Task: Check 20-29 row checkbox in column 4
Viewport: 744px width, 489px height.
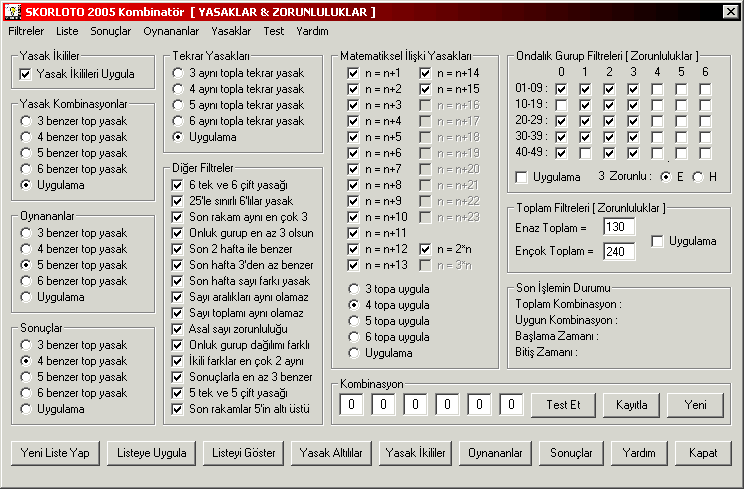Action: (x=657, y=121)
